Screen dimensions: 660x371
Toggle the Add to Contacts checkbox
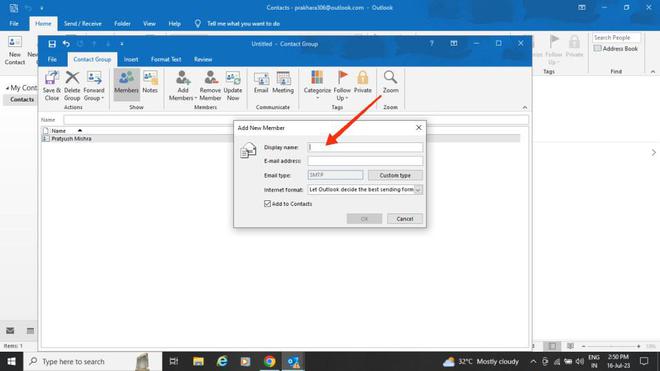click(x=267, y=204)
